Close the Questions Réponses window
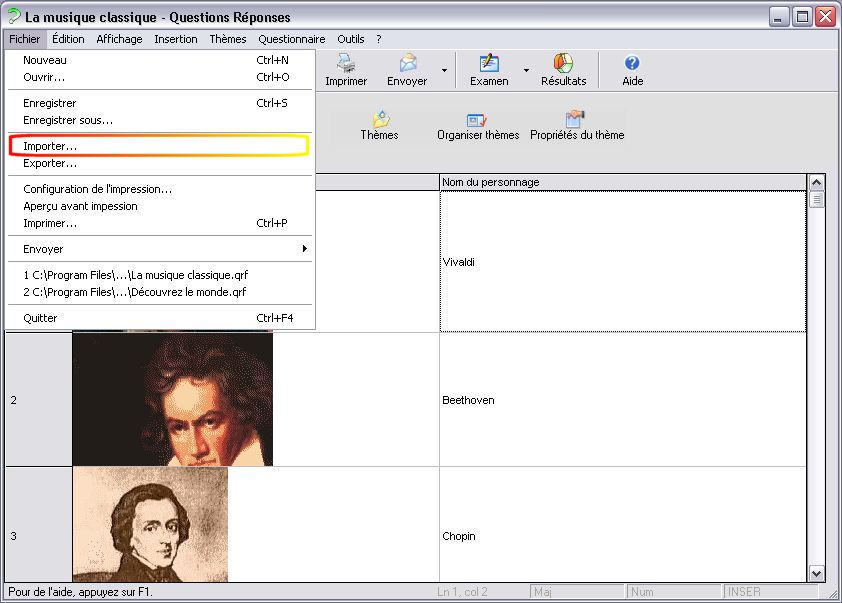The width and height of the screenshot is (842, 603). [826, 17]
